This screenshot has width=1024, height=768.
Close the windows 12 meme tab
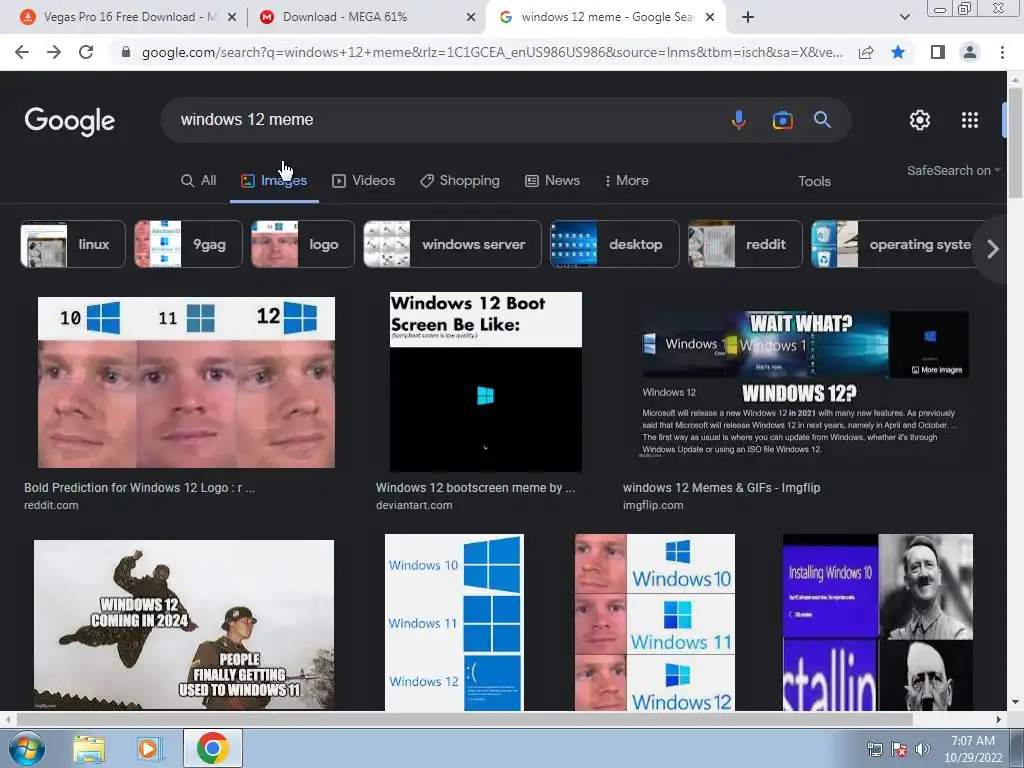pos(711,18)
